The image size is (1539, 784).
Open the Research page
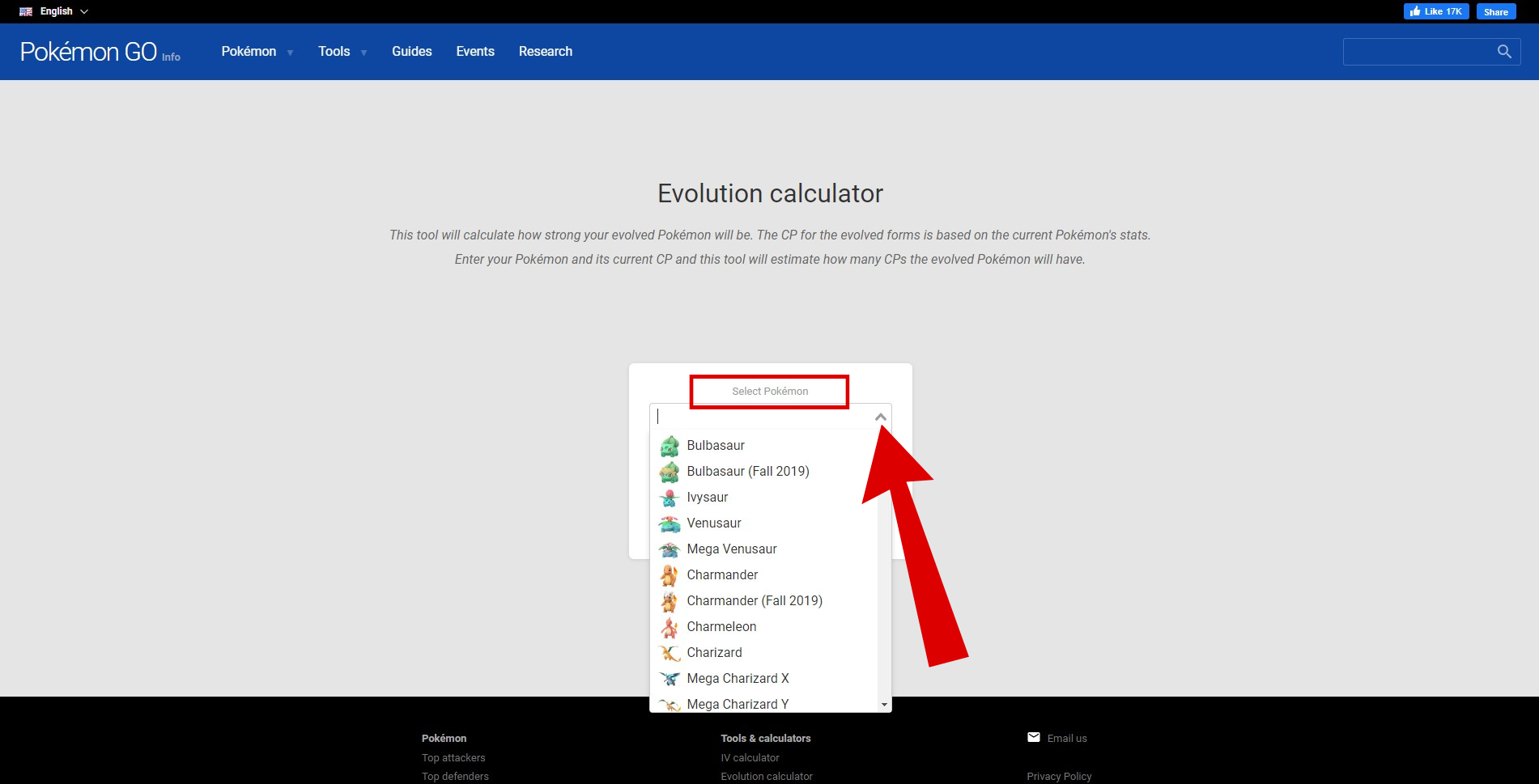tap(546, 52)
